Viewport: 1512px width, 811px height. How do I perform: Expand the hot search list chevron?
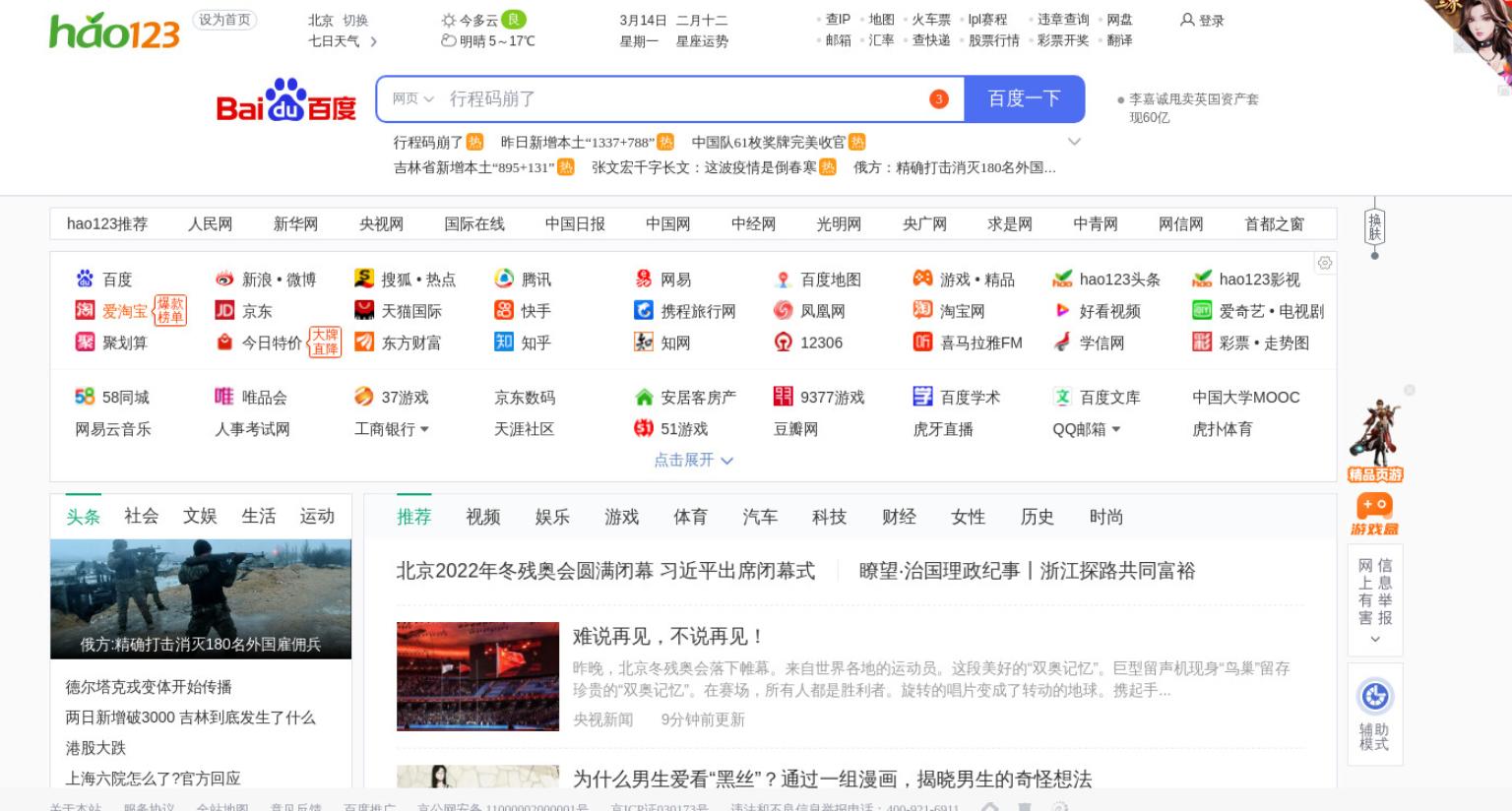[1074, 142]
